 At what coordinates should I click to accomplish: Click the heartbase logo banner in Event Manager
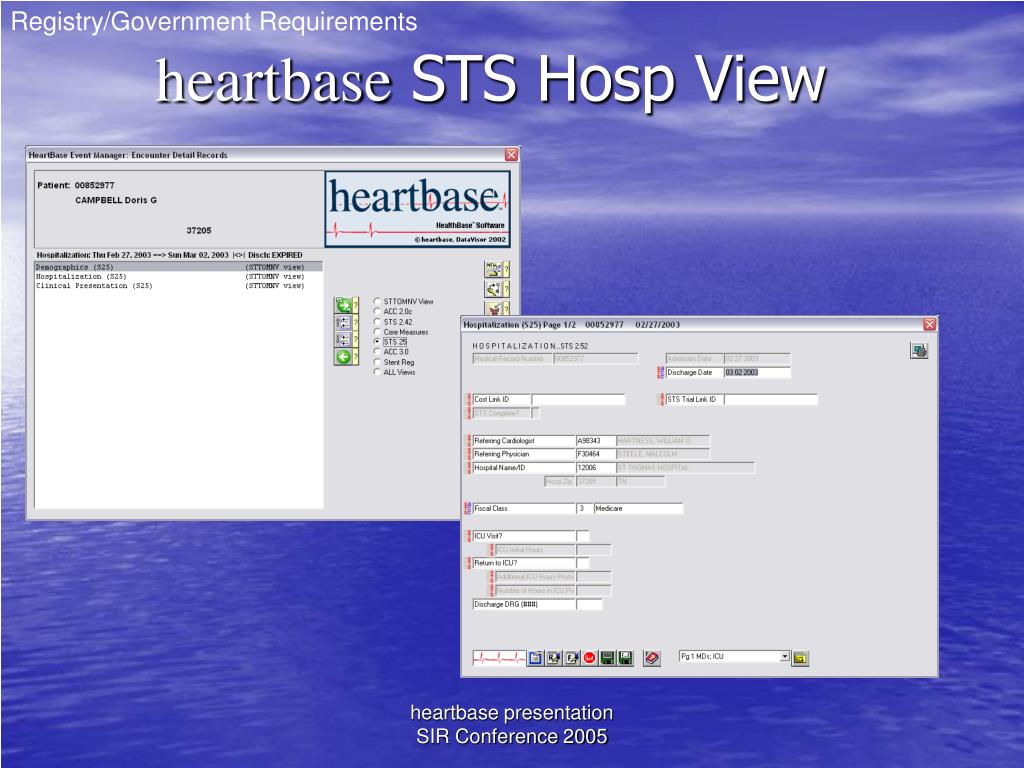pos(417,209)
